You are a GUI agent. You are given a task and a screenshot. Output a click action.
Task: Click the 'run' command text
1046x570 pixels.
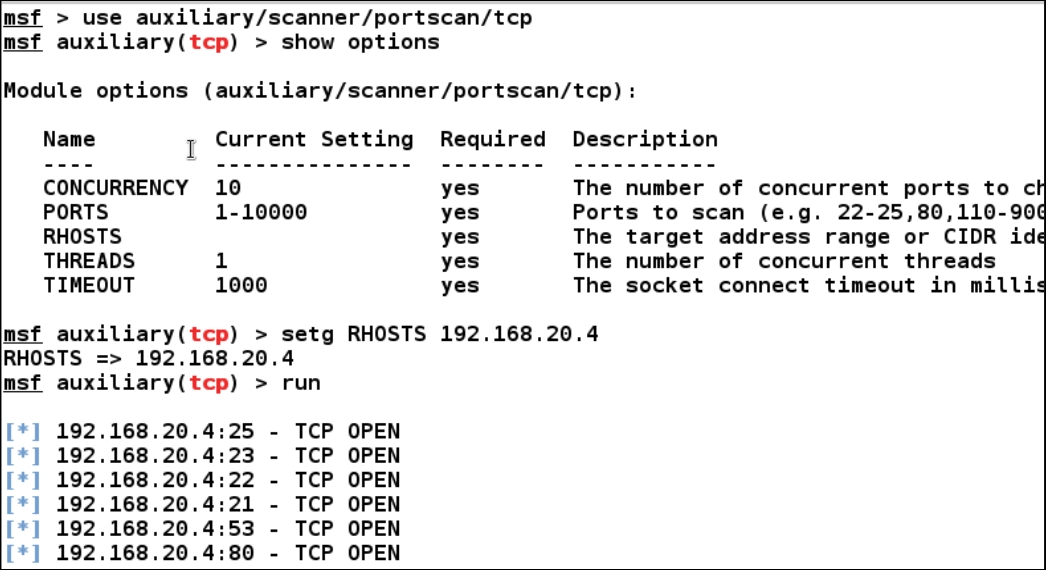(x=301, y=383)
